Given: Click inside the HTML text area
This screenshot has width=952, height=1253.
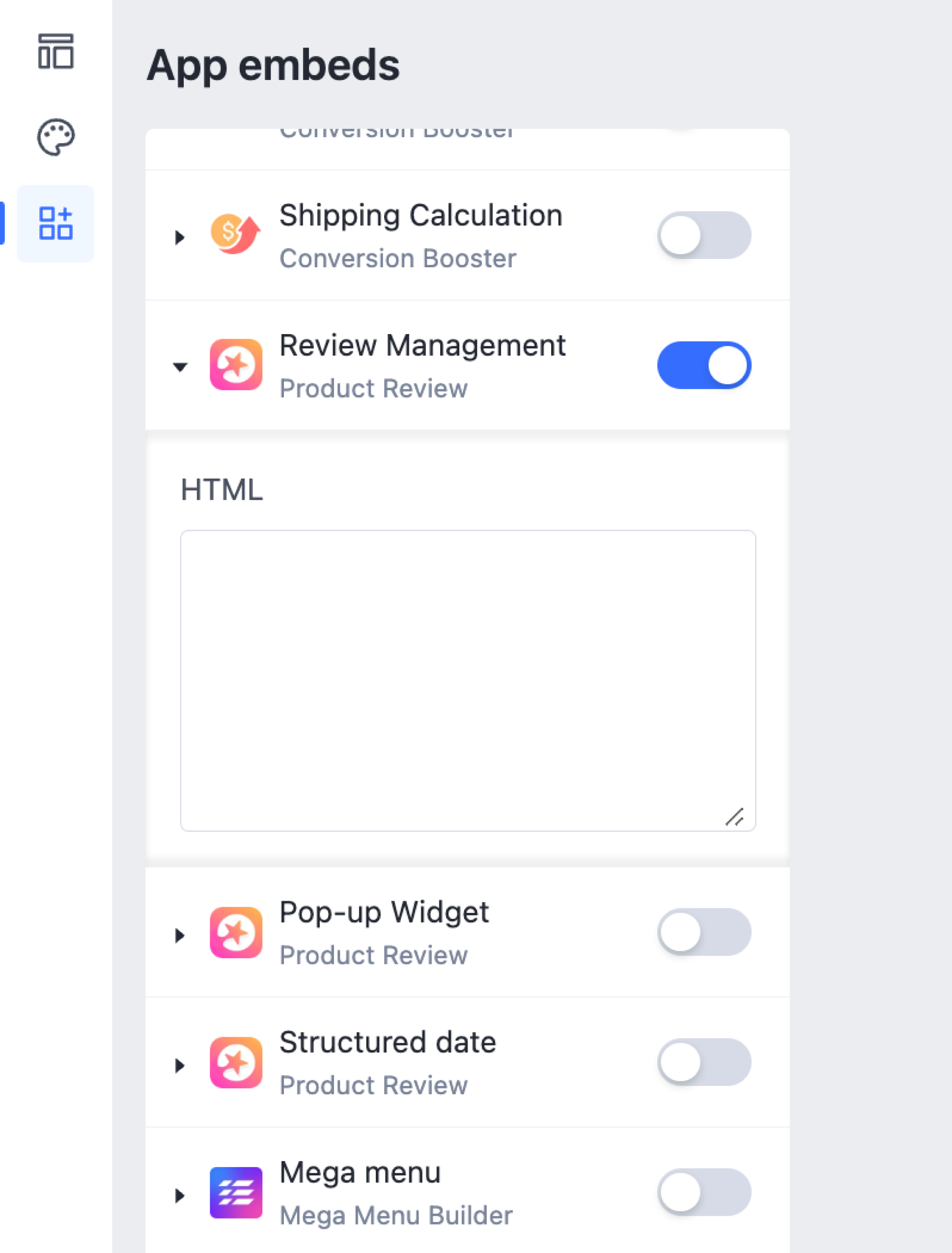Looking at the screenshot, I should (468, 680).
